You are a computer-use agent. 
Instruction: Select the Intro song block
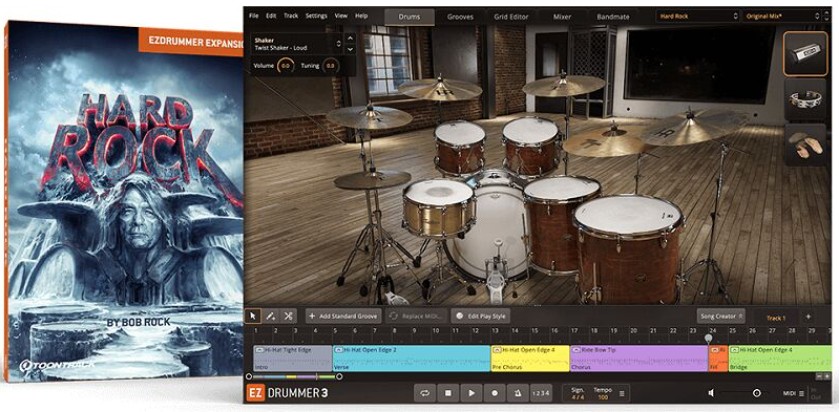coord(293,358)
